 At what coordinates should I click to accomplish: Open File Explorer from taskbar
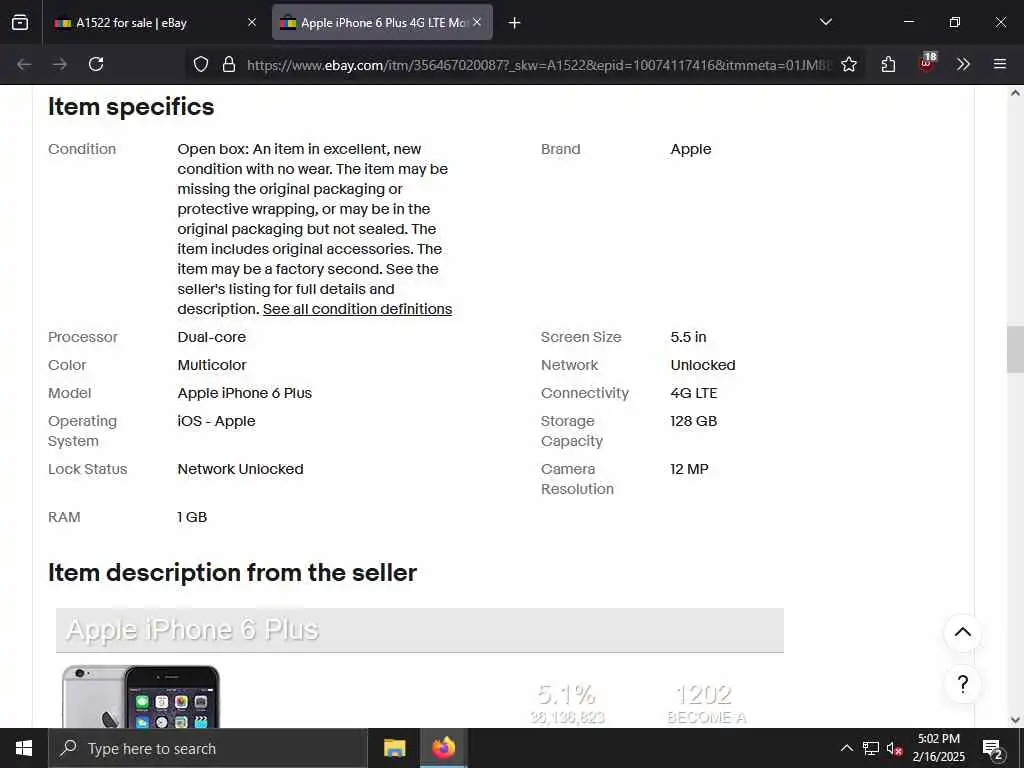[394, 748]
